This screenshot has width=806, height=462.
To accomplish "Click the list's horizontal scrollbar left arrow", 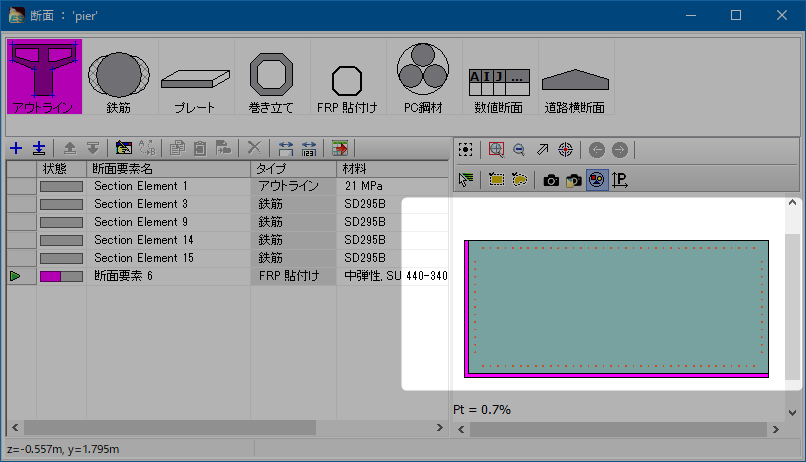I will (15, 428).
